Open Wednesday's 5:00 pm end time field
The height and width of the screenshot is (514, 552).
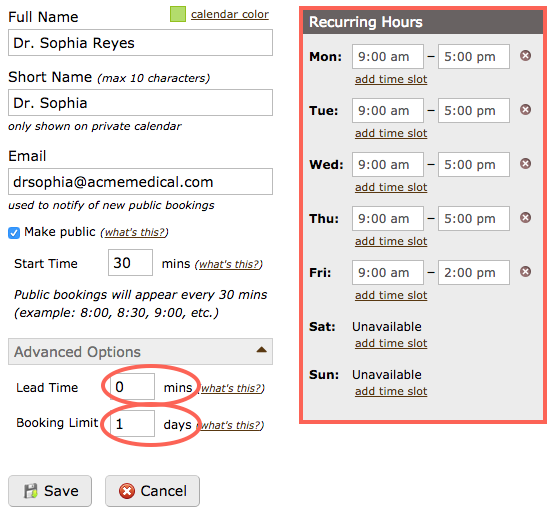(x=473, y=164)
